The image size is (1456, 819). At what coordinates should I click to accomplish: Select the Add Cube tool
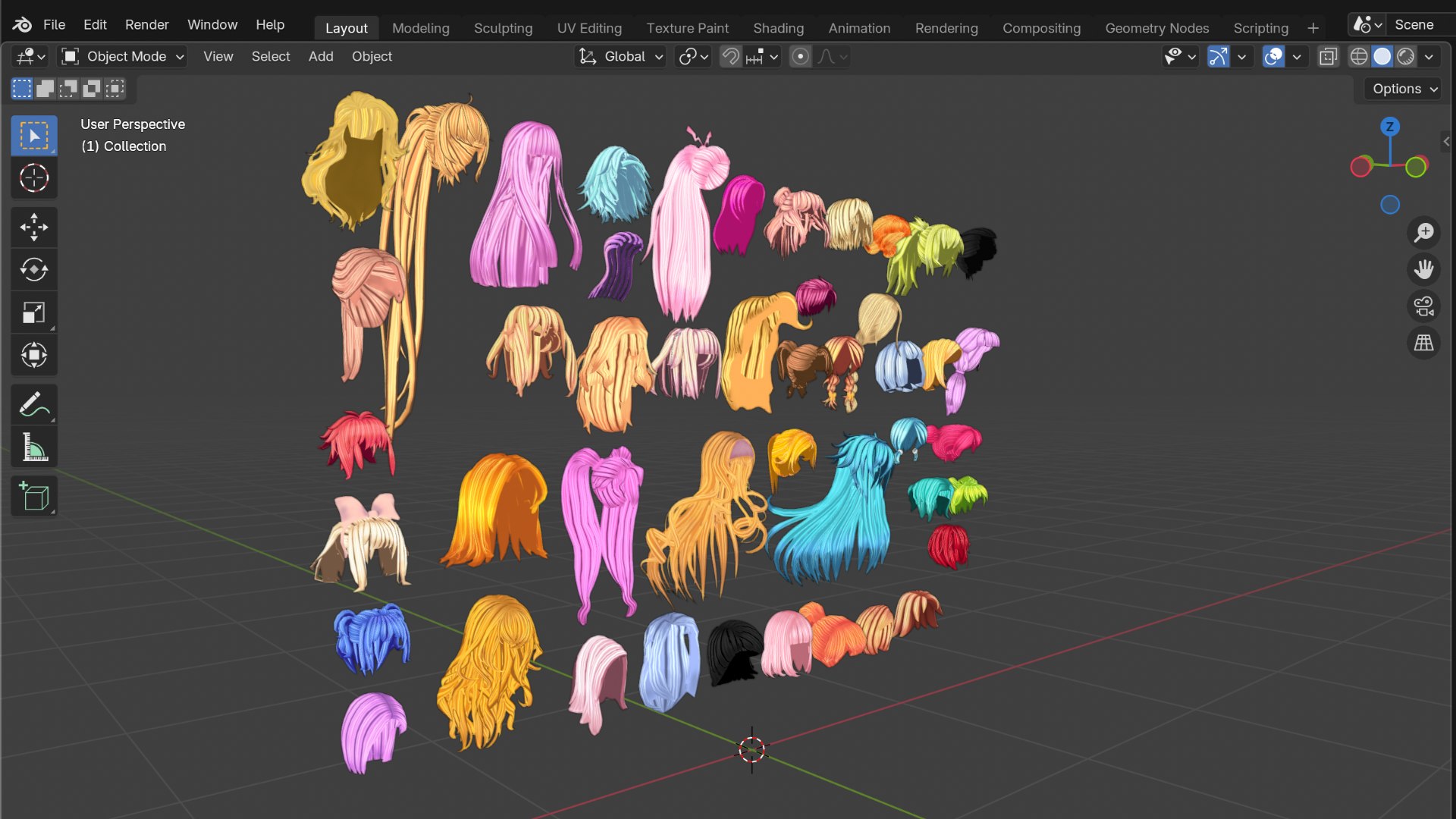click(34, 497)
